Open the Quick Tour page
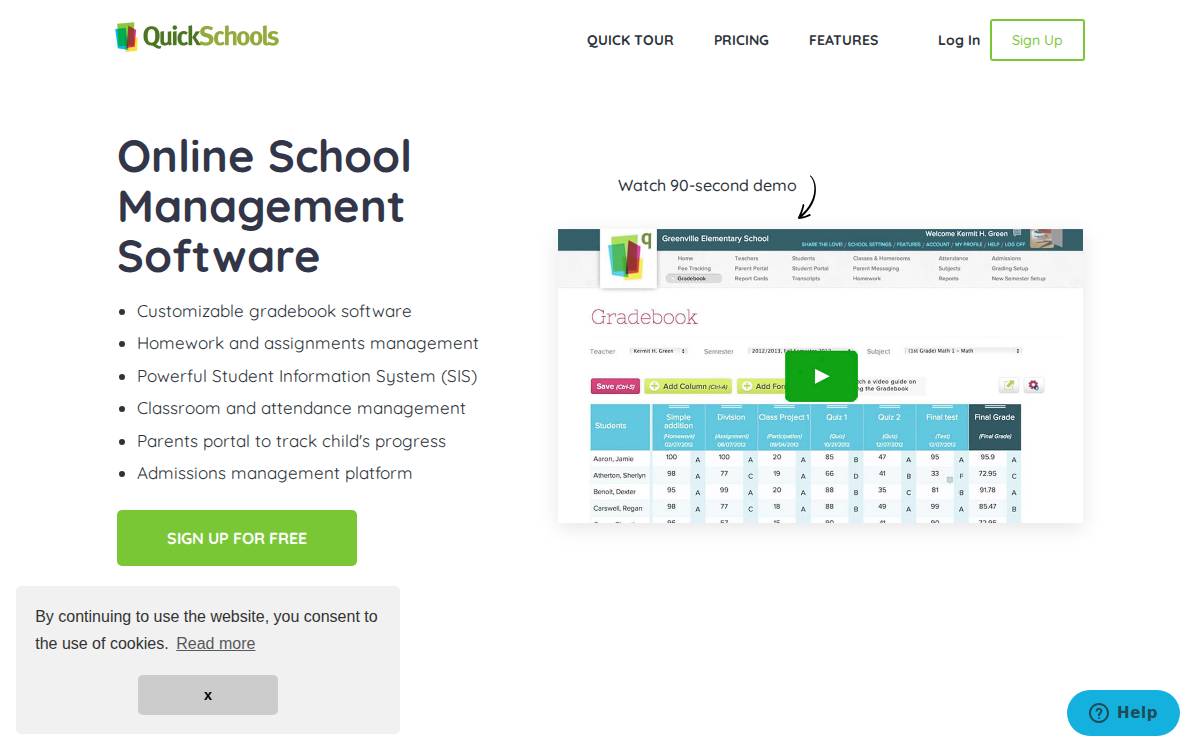 coord(630,40)
